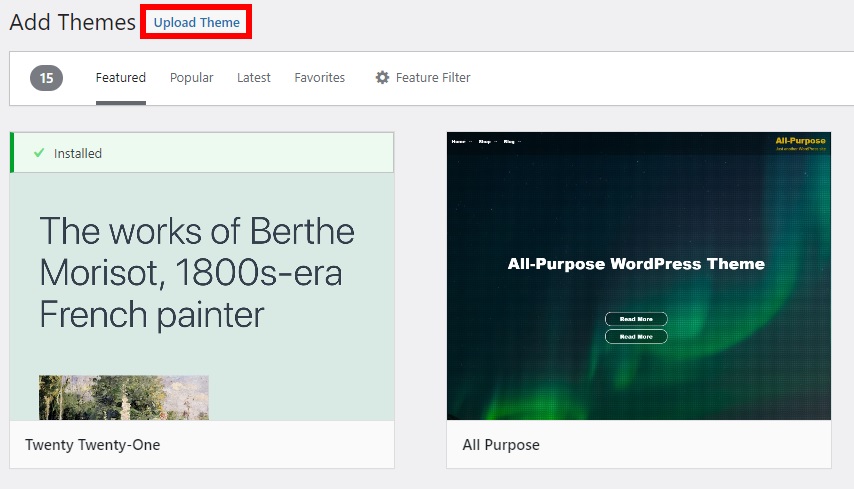Screen dimensions: 854x489
Task: Click the All Purpose theme name
Action: click(x=501, y=445)
